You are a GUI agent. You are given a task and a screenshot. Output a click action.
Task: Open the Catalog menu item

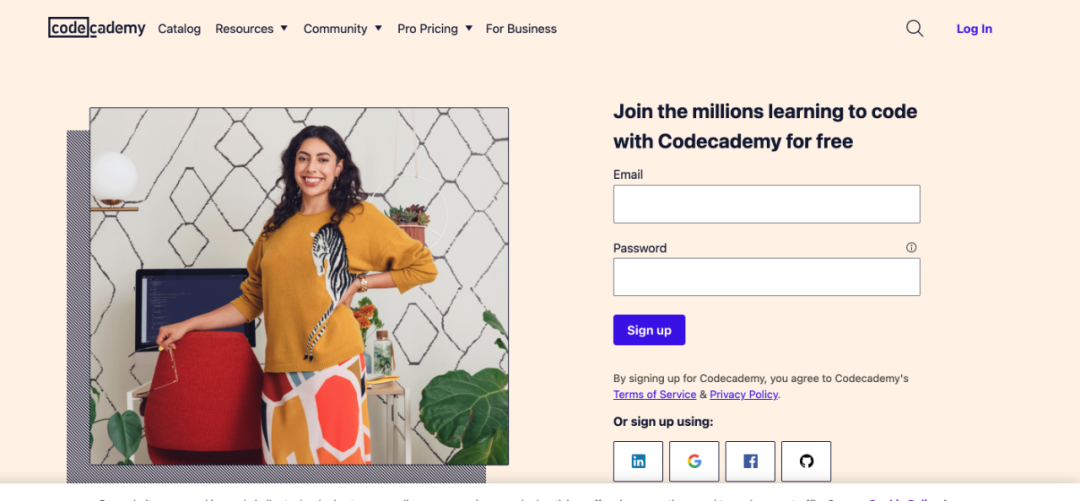coord(179,29)
